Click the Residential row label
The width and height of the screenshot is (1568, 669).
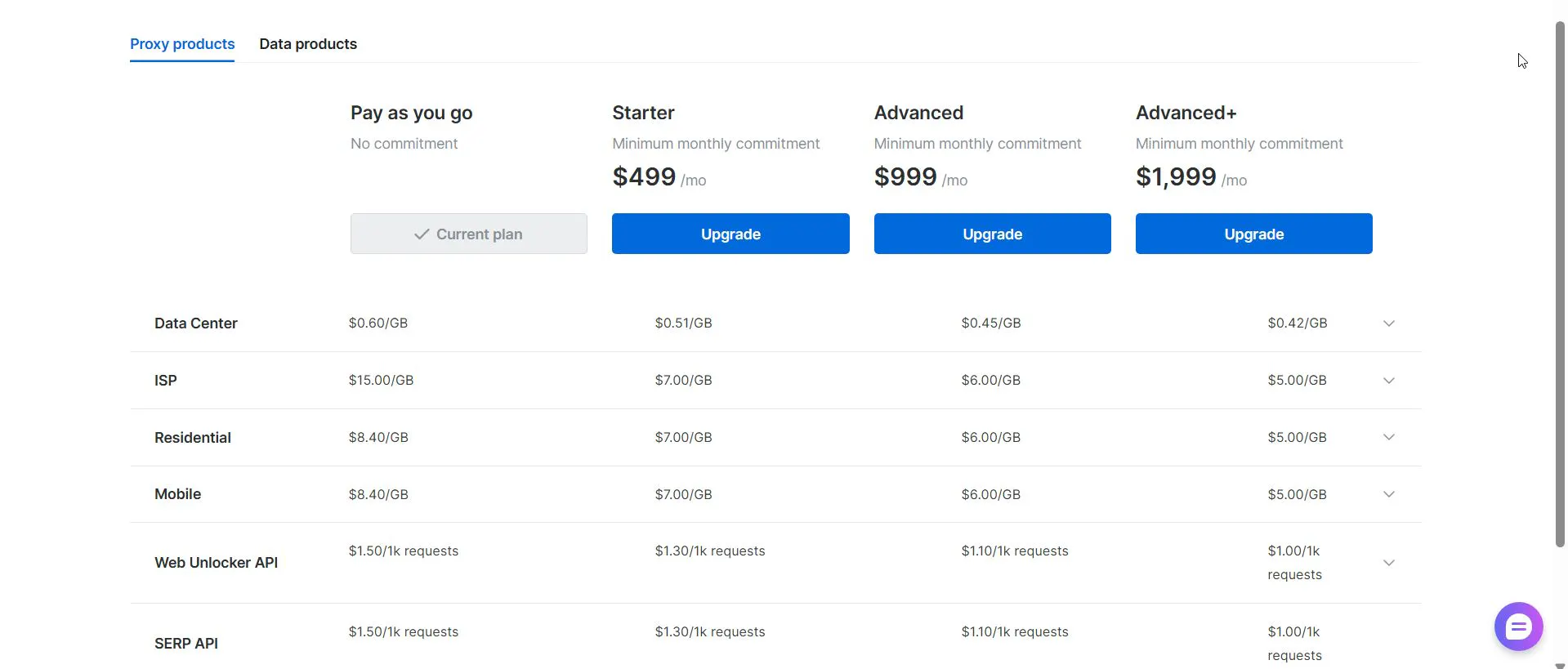(193, 438)
